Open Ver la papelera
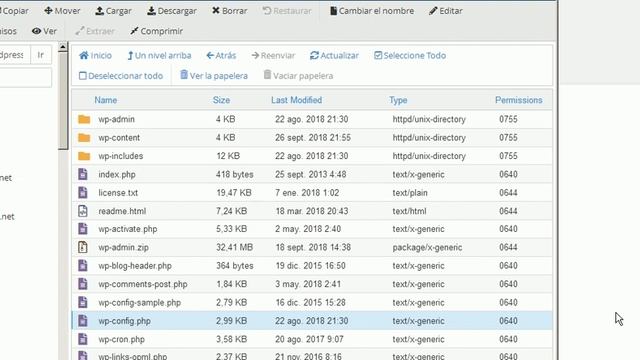Image resolution: width=640 pixels, height=360 pixels. point(214,76)
